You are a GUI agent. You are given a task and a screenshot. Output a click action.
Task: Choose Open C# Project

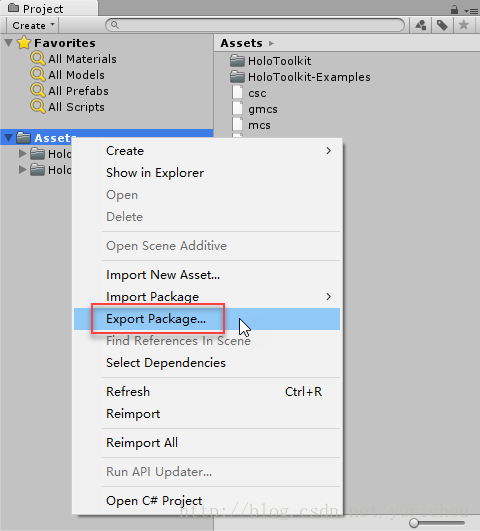[207, 501]
